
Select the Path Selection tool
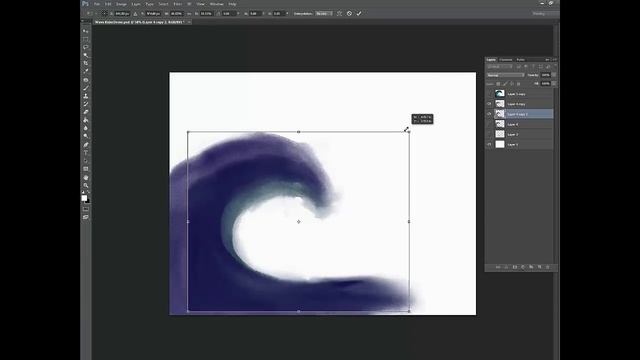pyautogui.click(x=86, y=161)
